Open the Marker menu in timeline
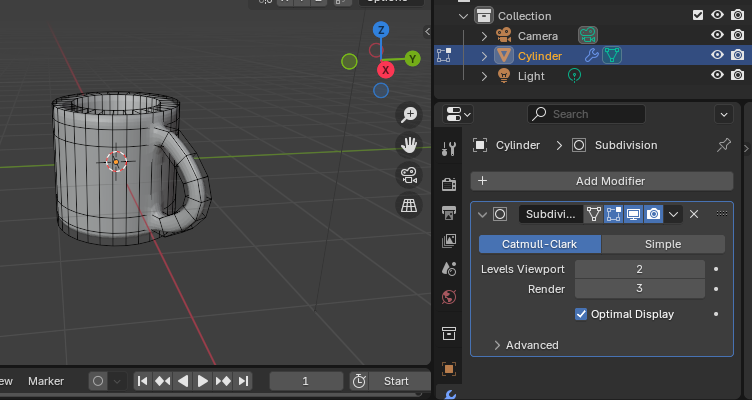 coord(46,381)
